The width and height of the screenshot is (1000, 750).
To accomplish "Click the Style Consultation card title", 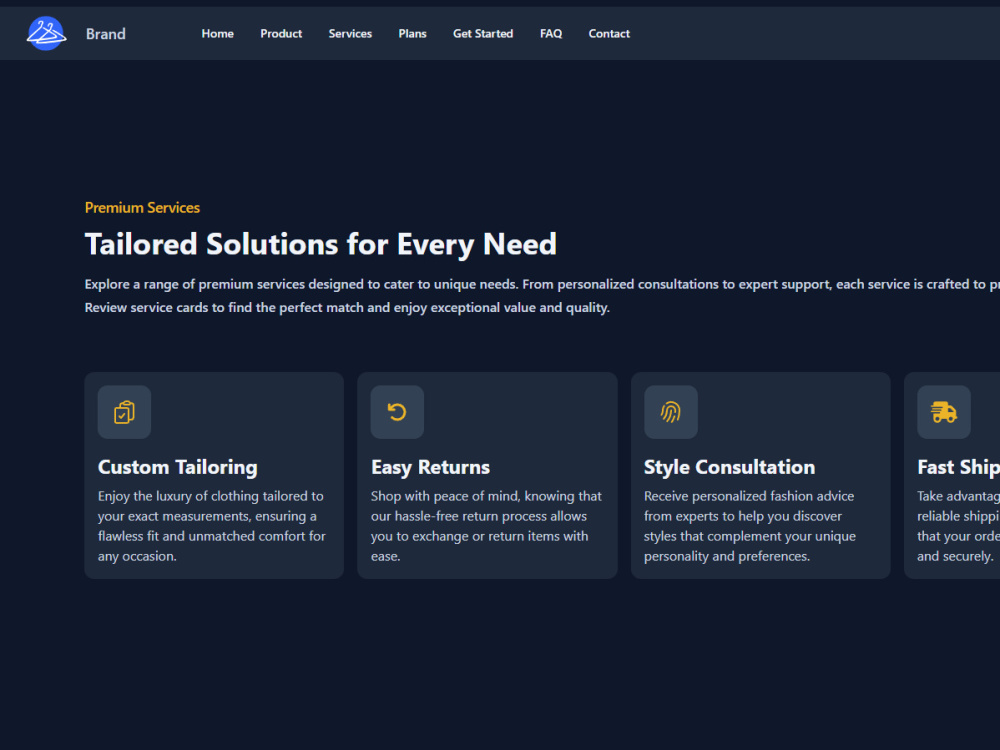I will 730,467.
